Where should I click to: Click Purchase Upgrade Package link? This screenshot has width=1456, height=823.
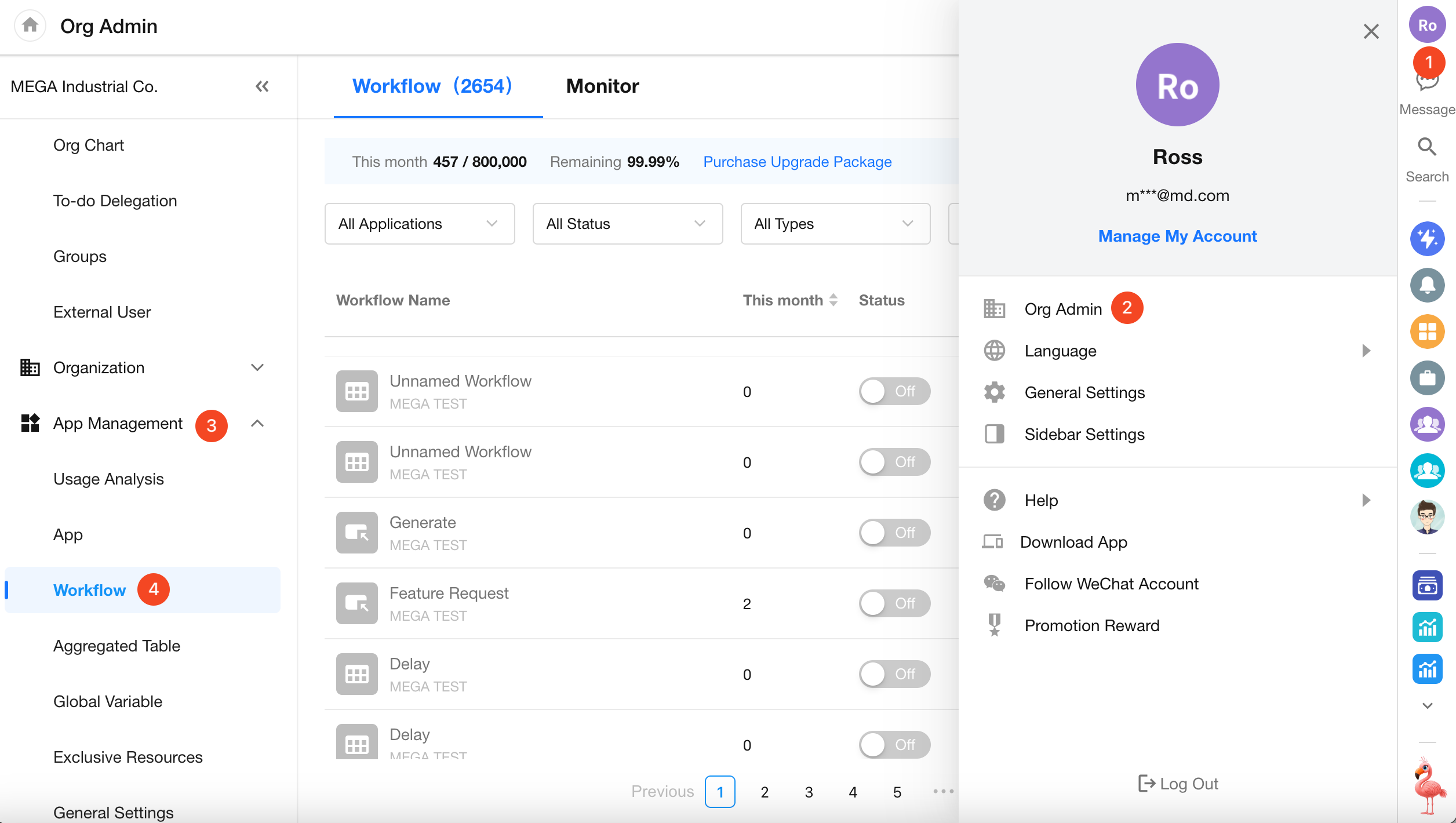797,162
